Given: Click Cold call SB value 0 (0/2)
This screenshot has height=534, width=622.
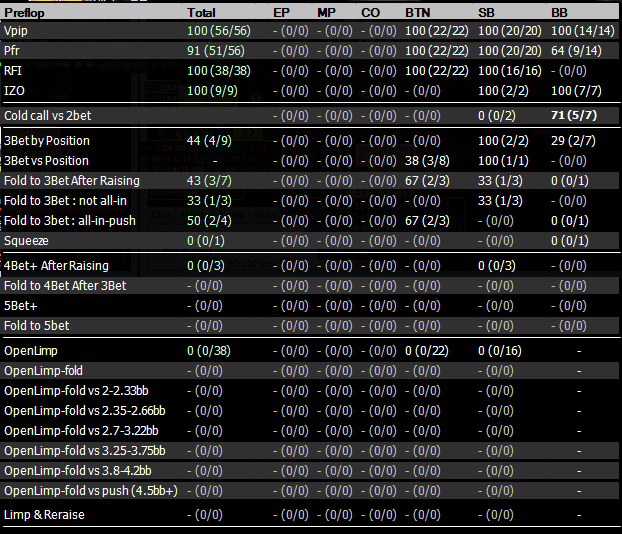Looking at the screenshot, I should [x=497, y=115].
